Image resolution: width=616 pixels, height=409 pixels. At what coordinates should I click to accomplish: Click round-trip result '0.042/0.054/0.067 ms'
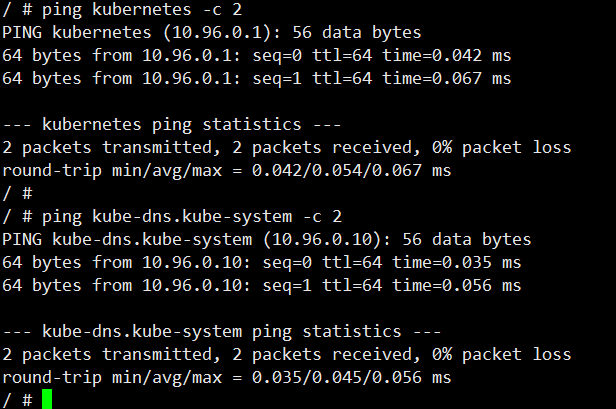point(352,171)
